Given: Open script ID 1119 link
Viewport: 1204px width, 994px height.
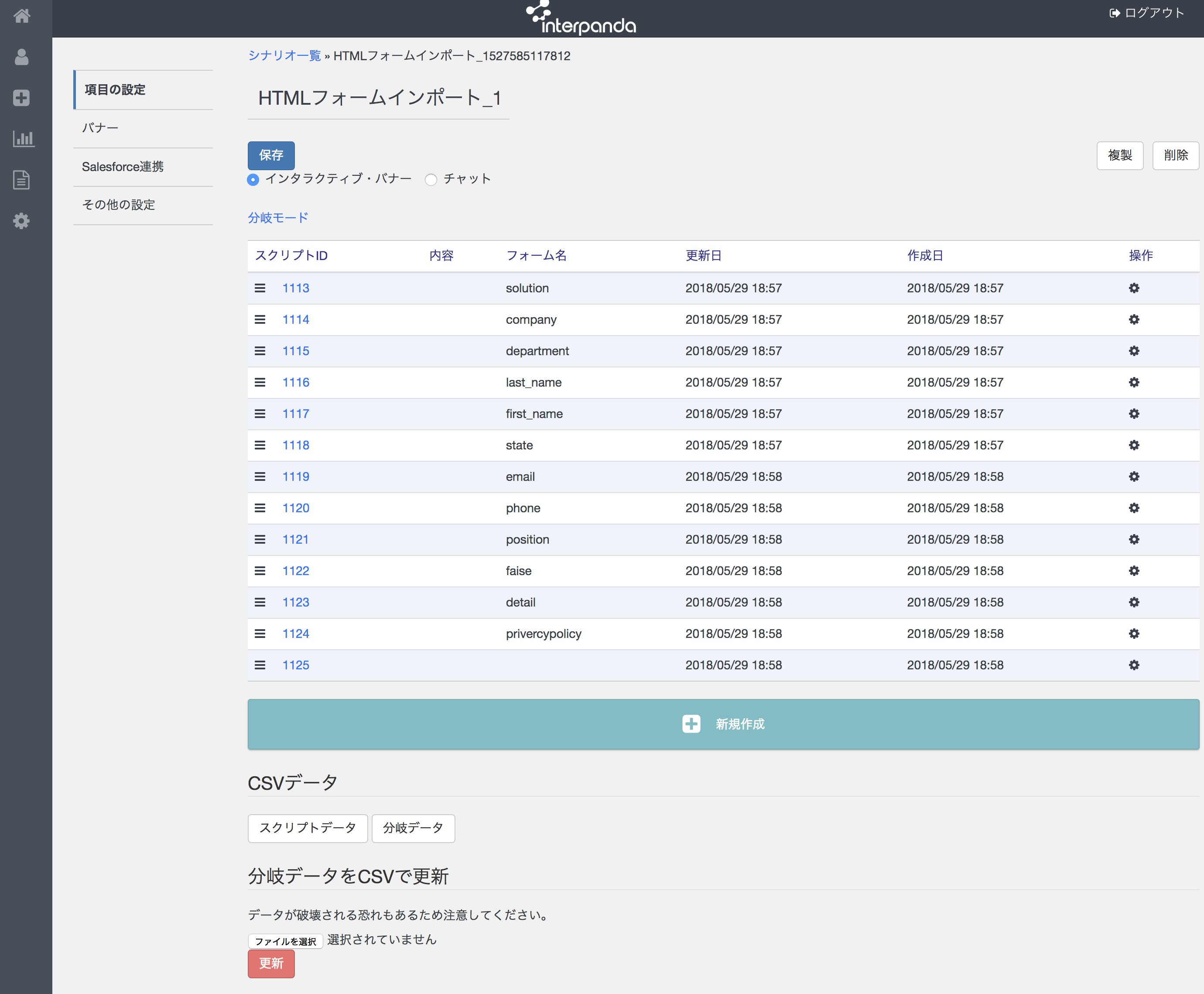Looking at the screenshot, I should coord(296,476).
